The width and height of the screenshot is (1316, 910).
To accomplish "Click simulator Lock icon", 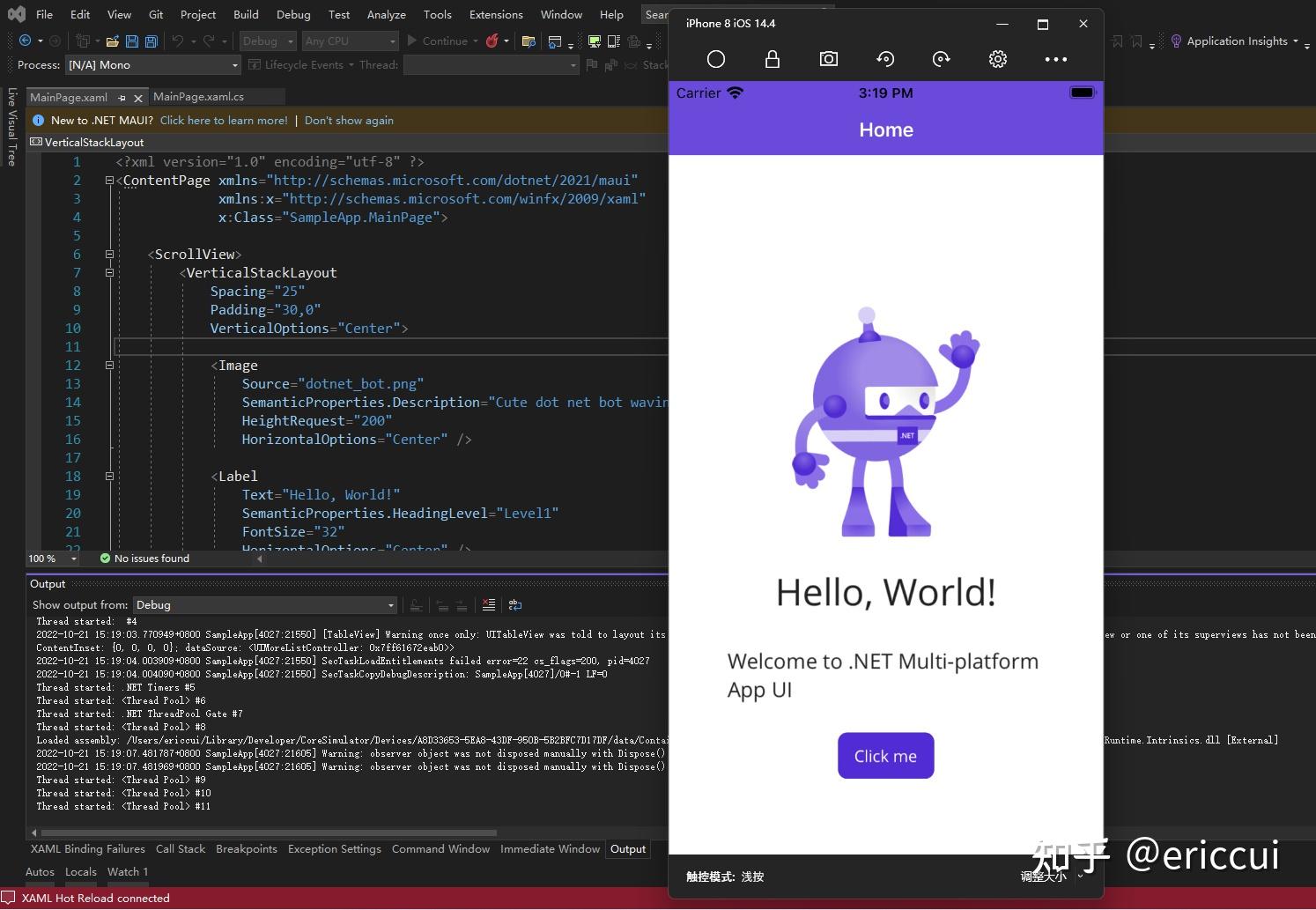I will click(x=773, y=59).
